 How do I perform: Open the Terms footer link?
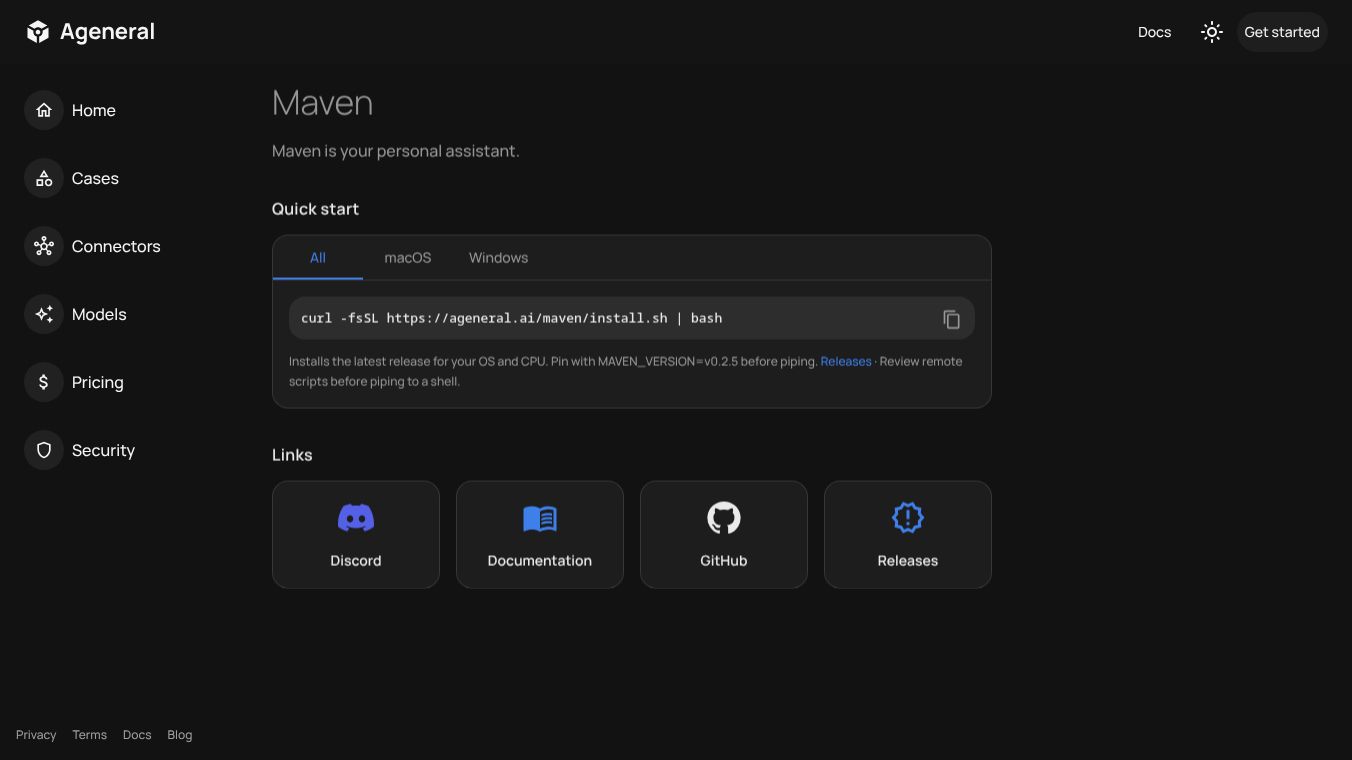coord(89,735)
